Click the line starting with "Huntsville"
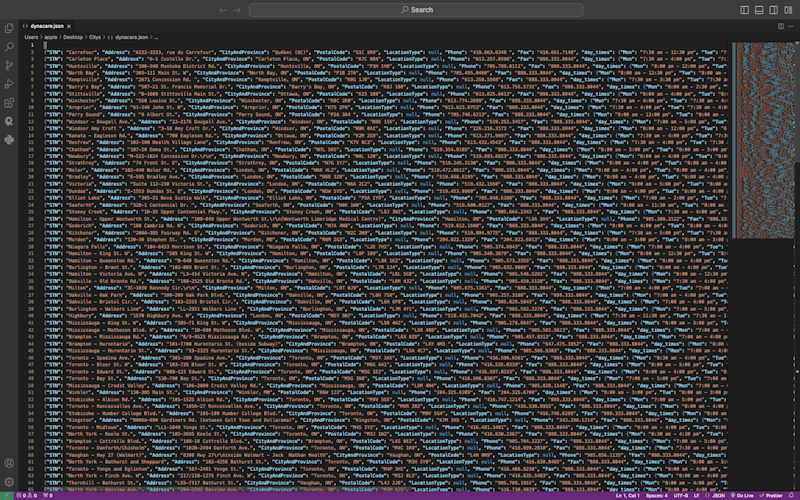This screenshot has width=800, height=500. coord(385,66)
